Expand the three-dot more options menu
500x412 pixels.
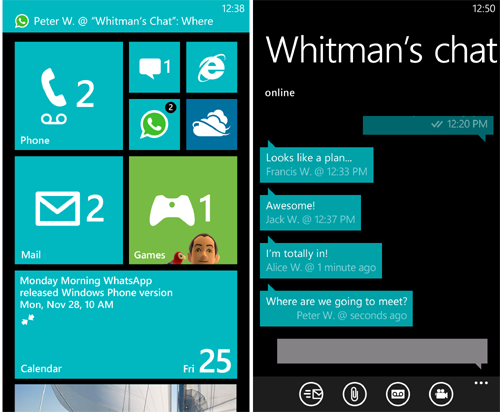click(x=481, y=383)
